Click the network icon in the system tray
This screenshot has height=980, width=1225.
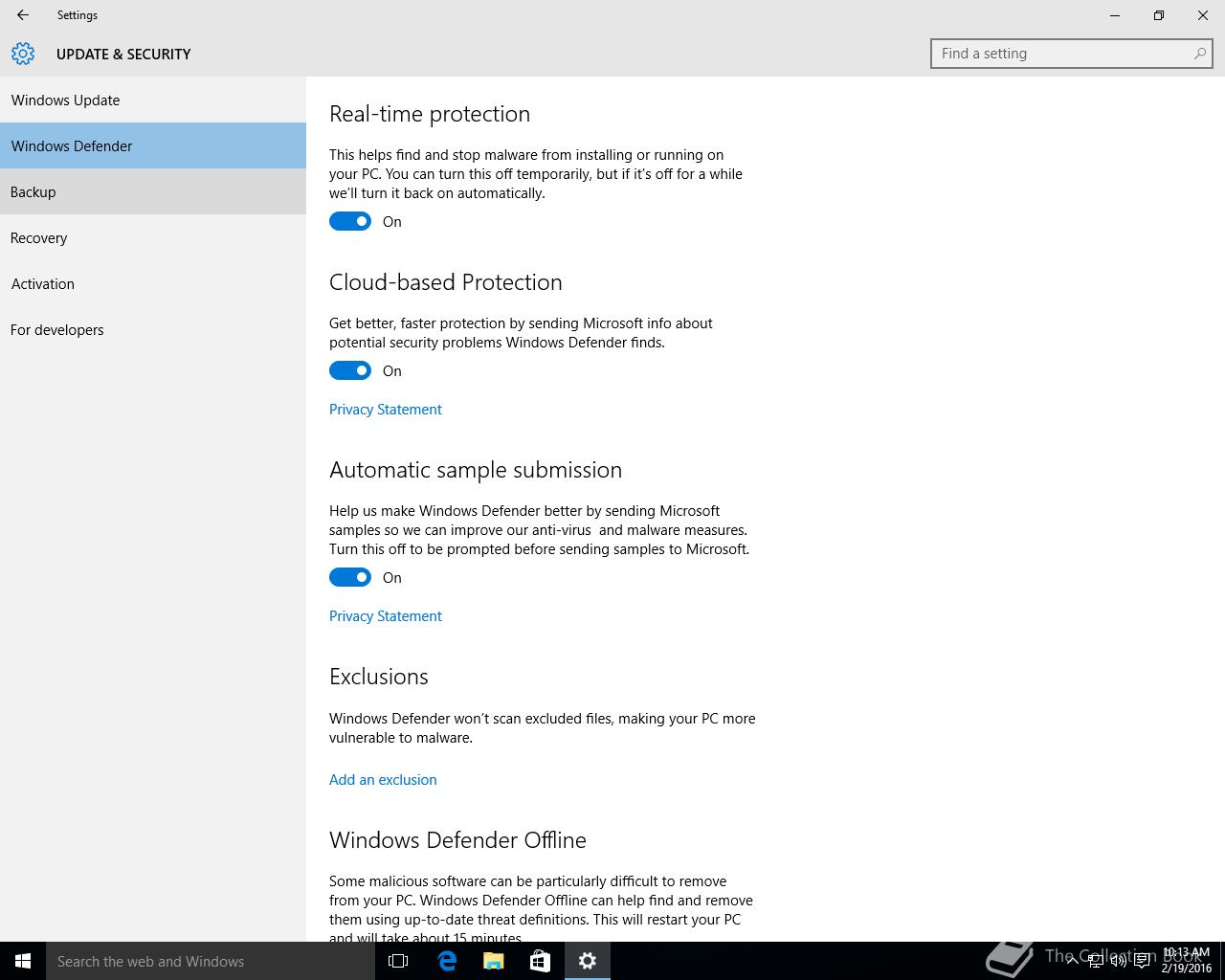pos(1096,961)
